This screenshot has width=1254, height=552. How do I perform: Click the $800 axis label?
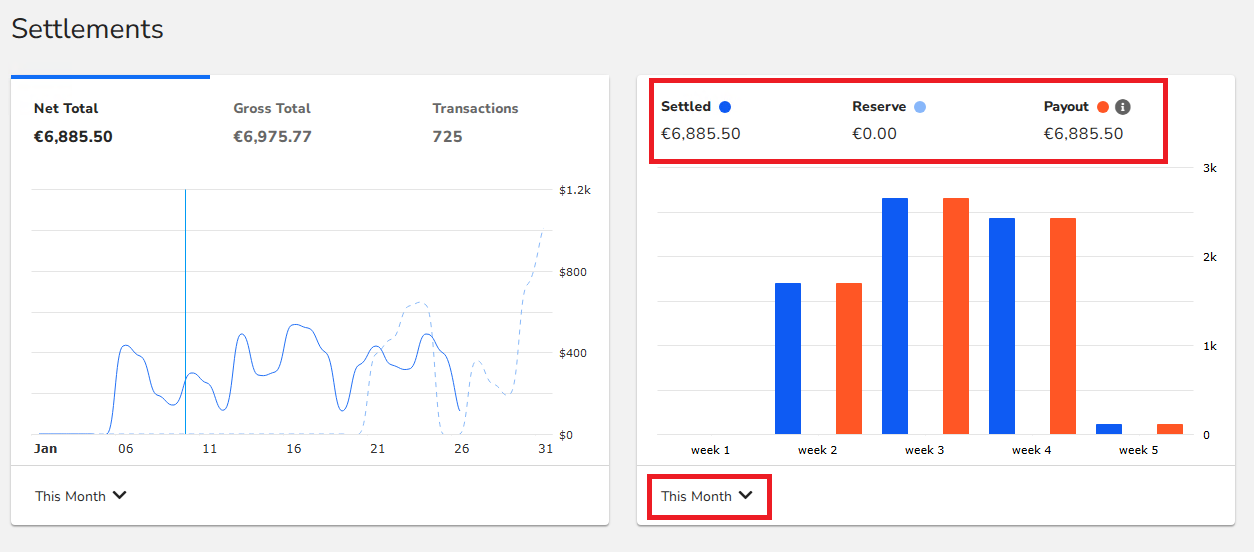click(572, 272)
